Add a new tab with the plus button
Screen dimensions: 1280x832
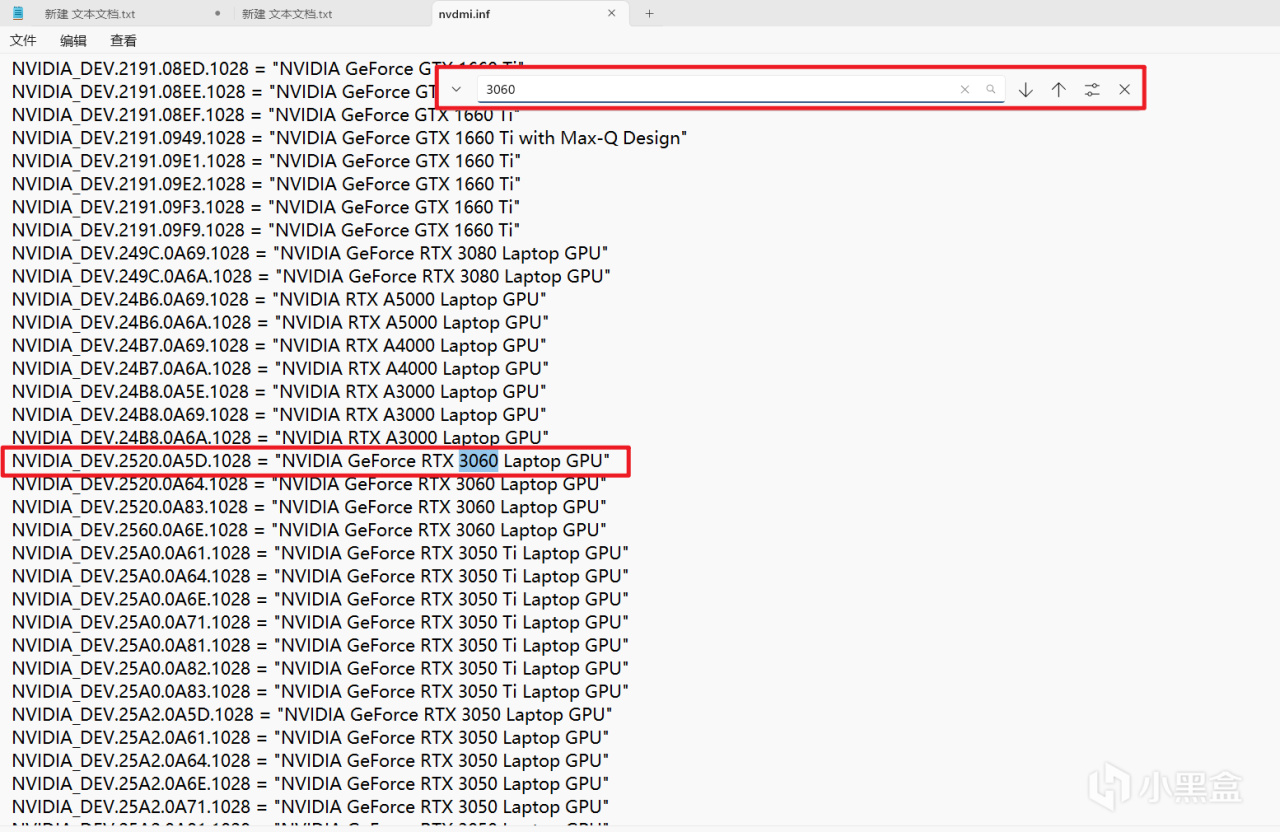pyautogui.click(x=649, y=14)
